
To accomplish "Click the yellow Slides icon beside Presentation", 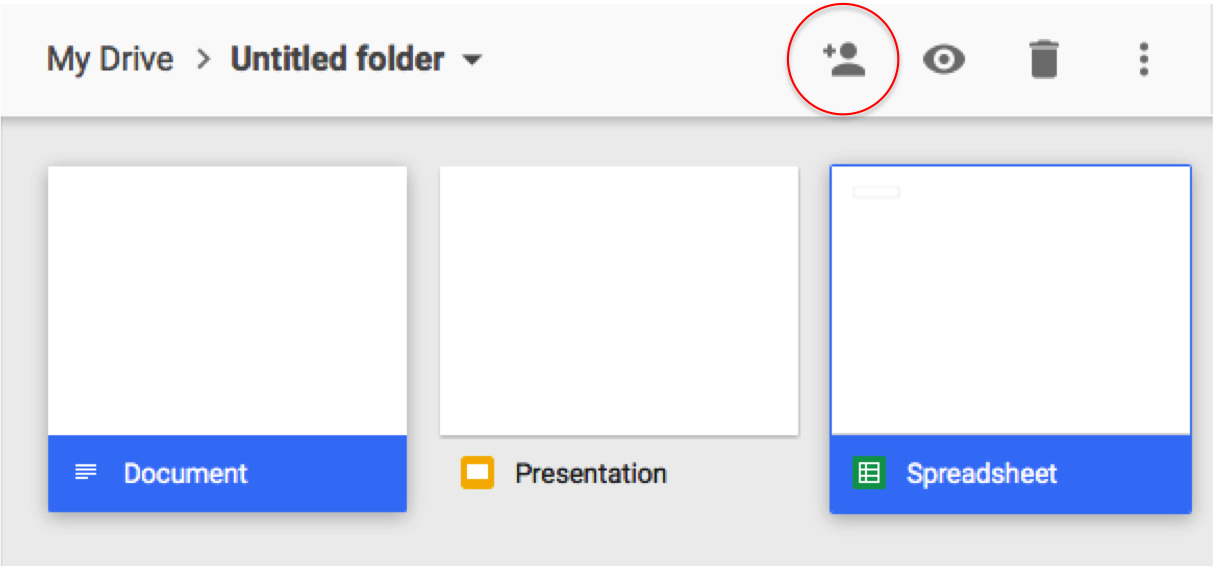I will pos(478,473).
